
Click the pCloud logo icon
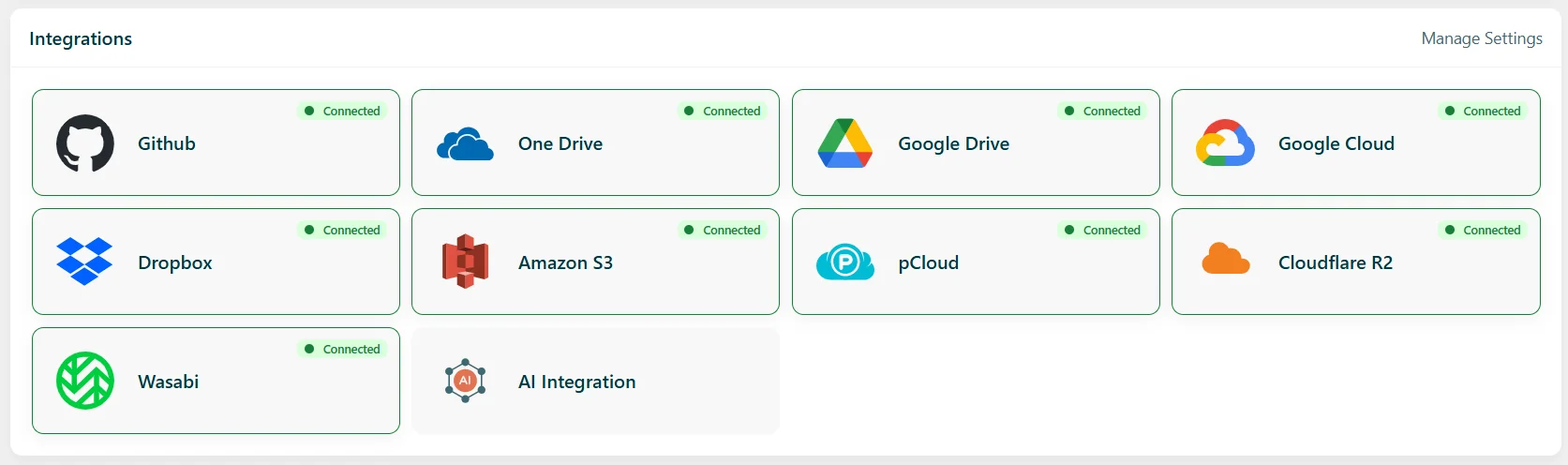click(x=845, y=262)
